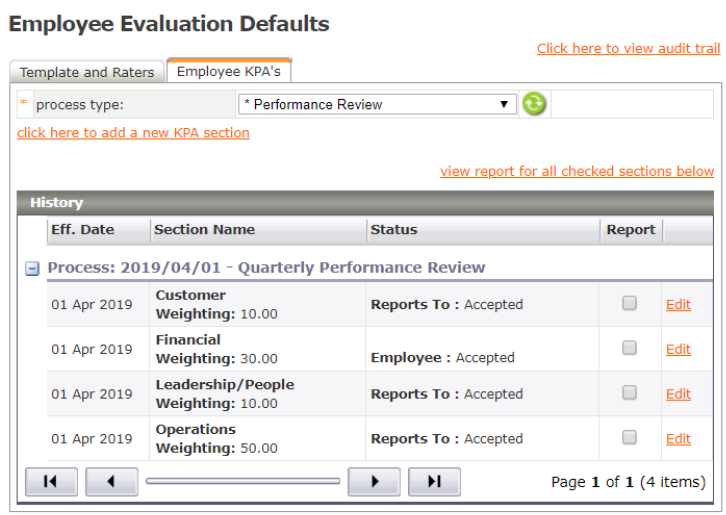Open the process type dropdown
The image size is (726, 515).
pyautogui.click(x=377, y=104)
